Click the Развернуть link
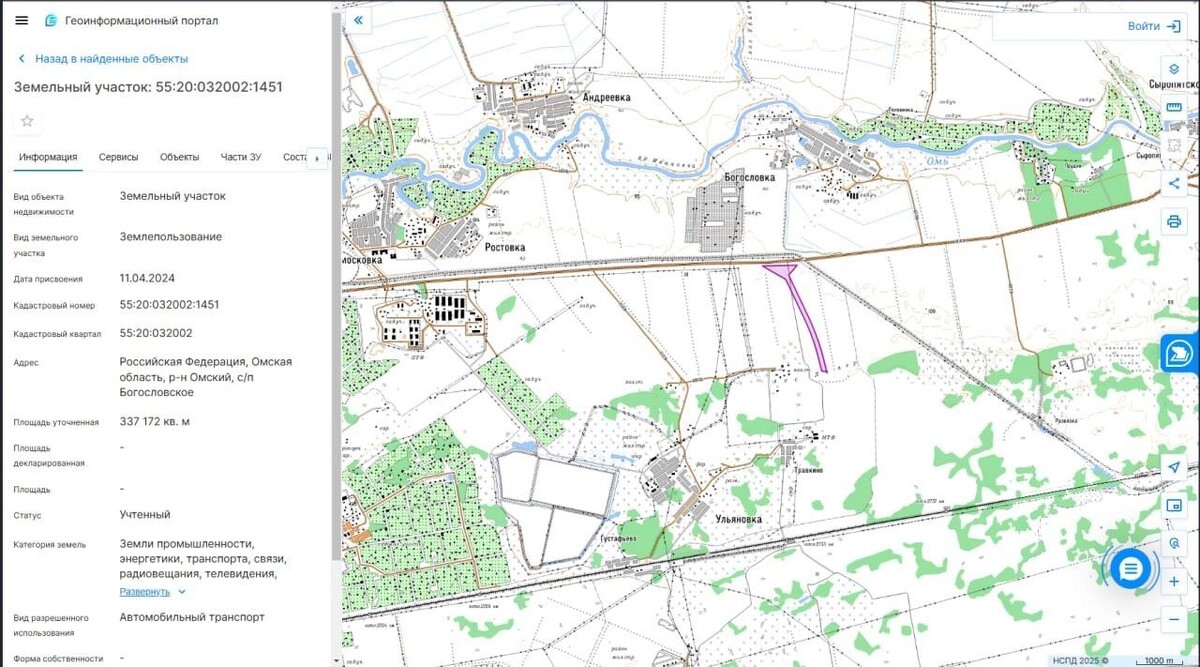 click(145, 592)
